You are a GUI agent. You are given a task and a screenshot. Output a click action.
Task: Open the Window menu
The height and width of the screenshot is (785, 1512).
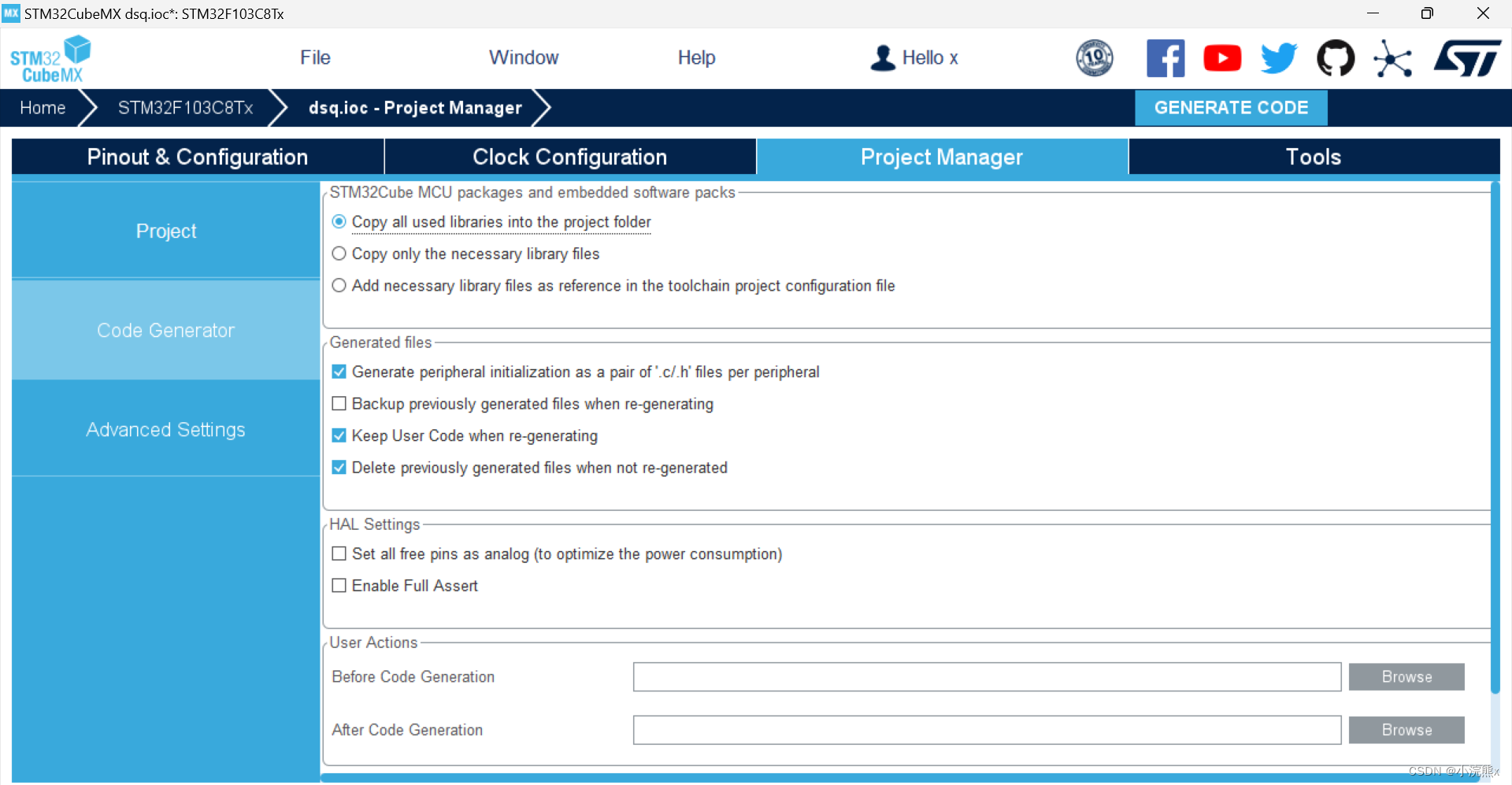point(524,57)
